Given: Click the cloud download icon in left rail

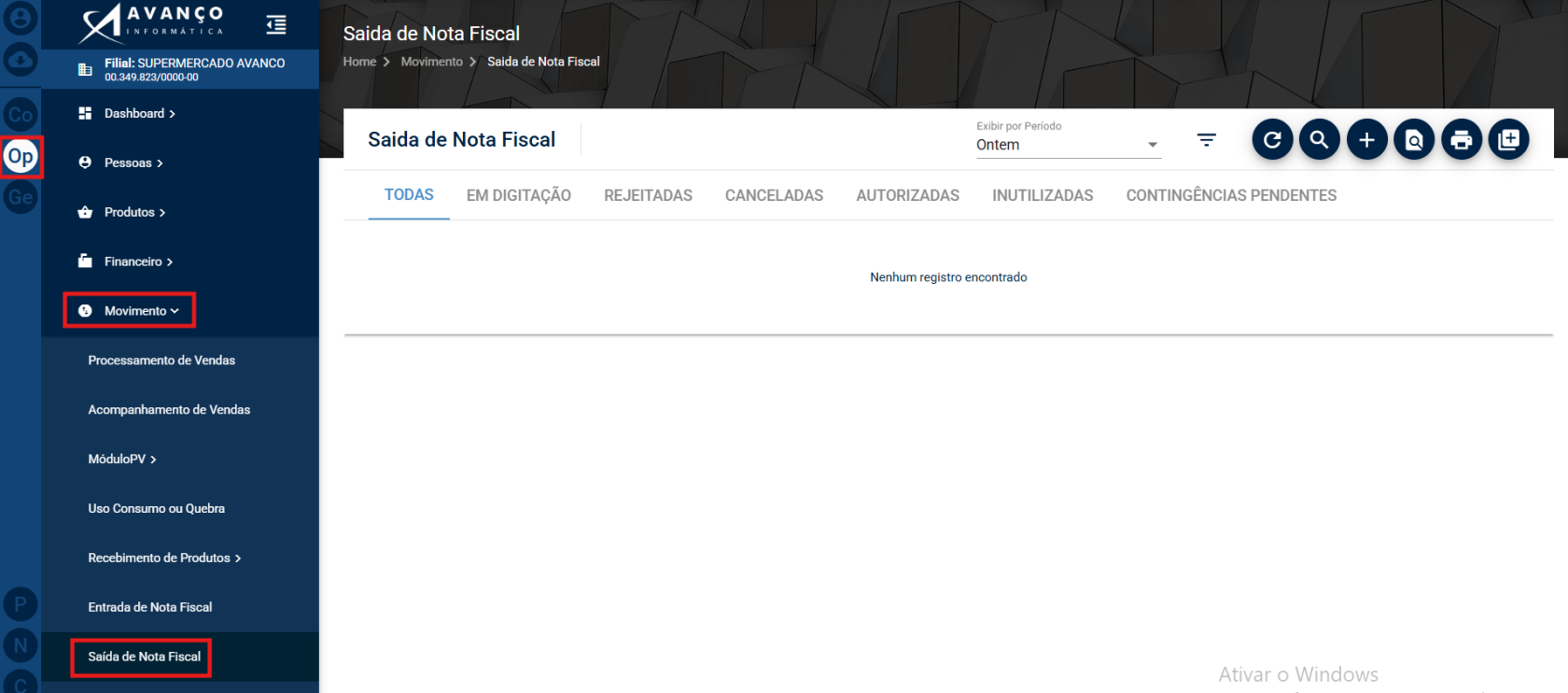Looking at the screenshot, I should [x=21, y=60].
